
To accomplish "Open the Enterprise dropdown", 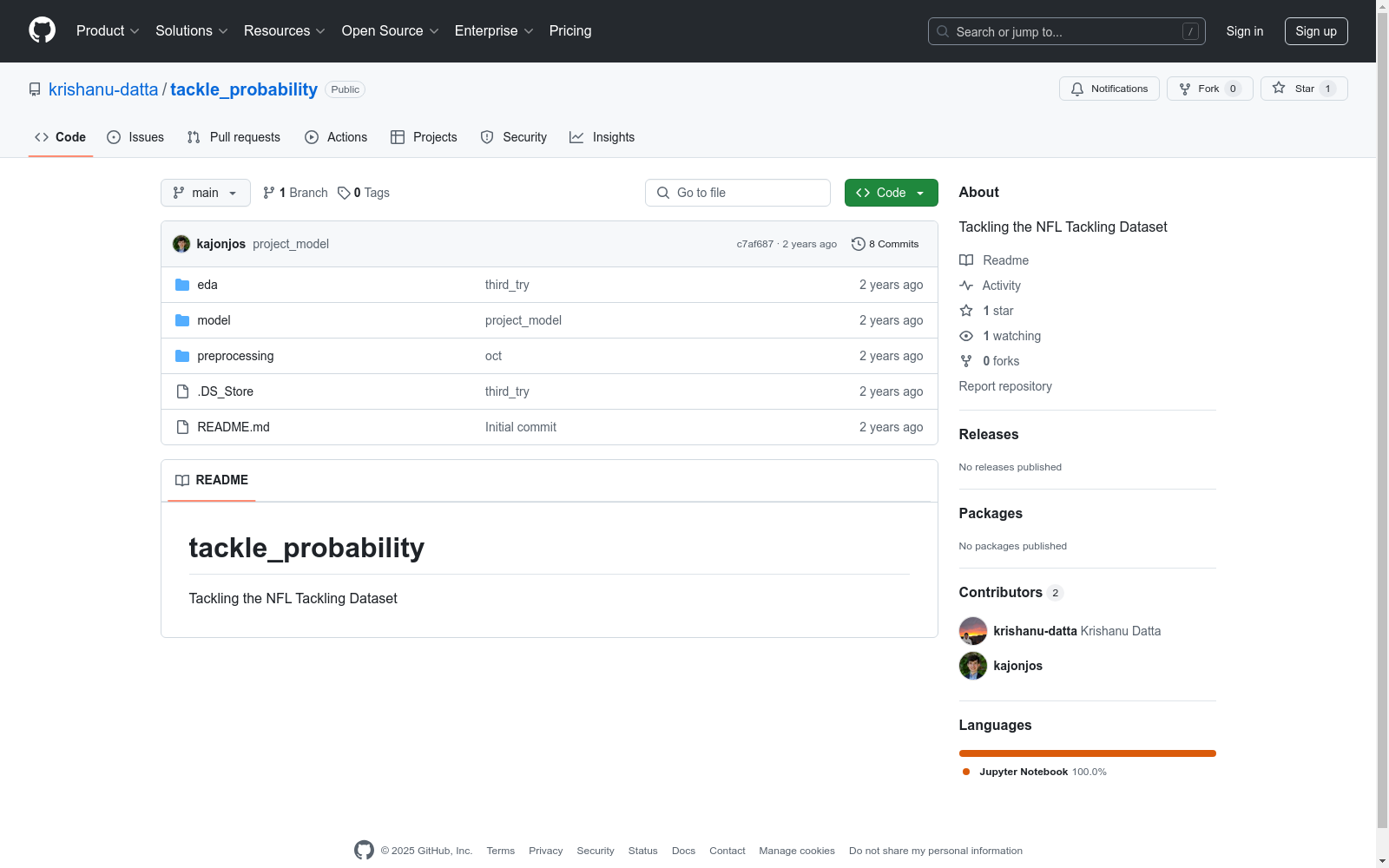I will coord(494,31).
